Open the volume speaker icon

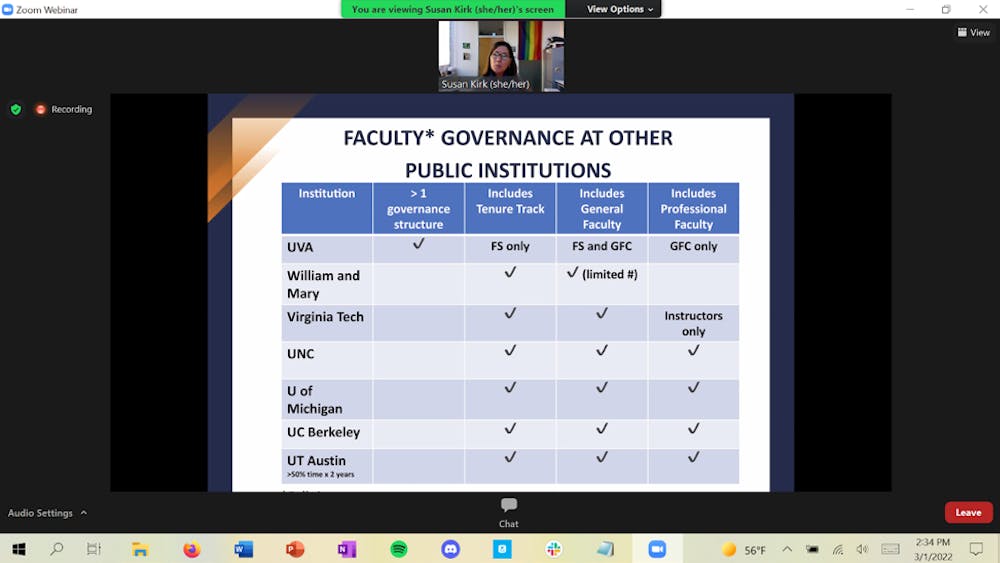[x=862, y=549]
